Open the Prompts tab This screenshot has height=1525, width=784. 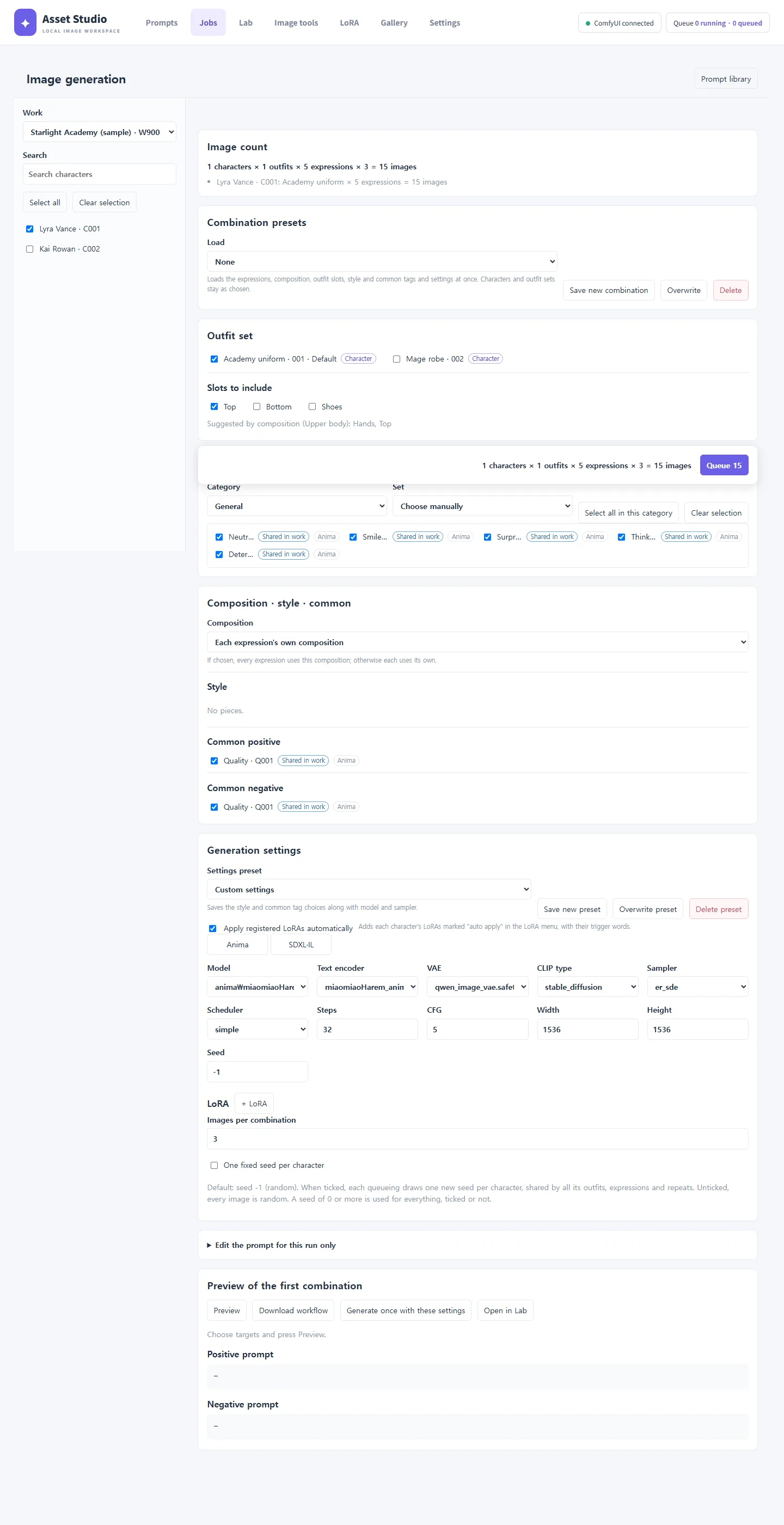coord(162,22)
